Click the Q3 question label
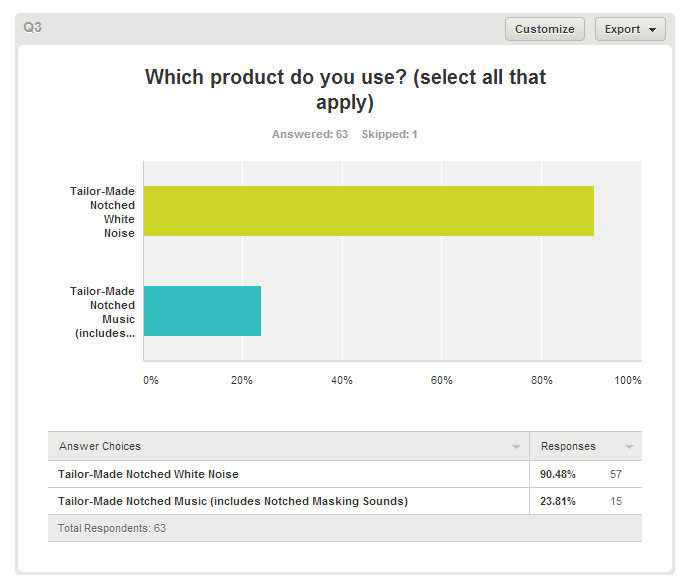692x583 pixels. (x=33, y=27)
